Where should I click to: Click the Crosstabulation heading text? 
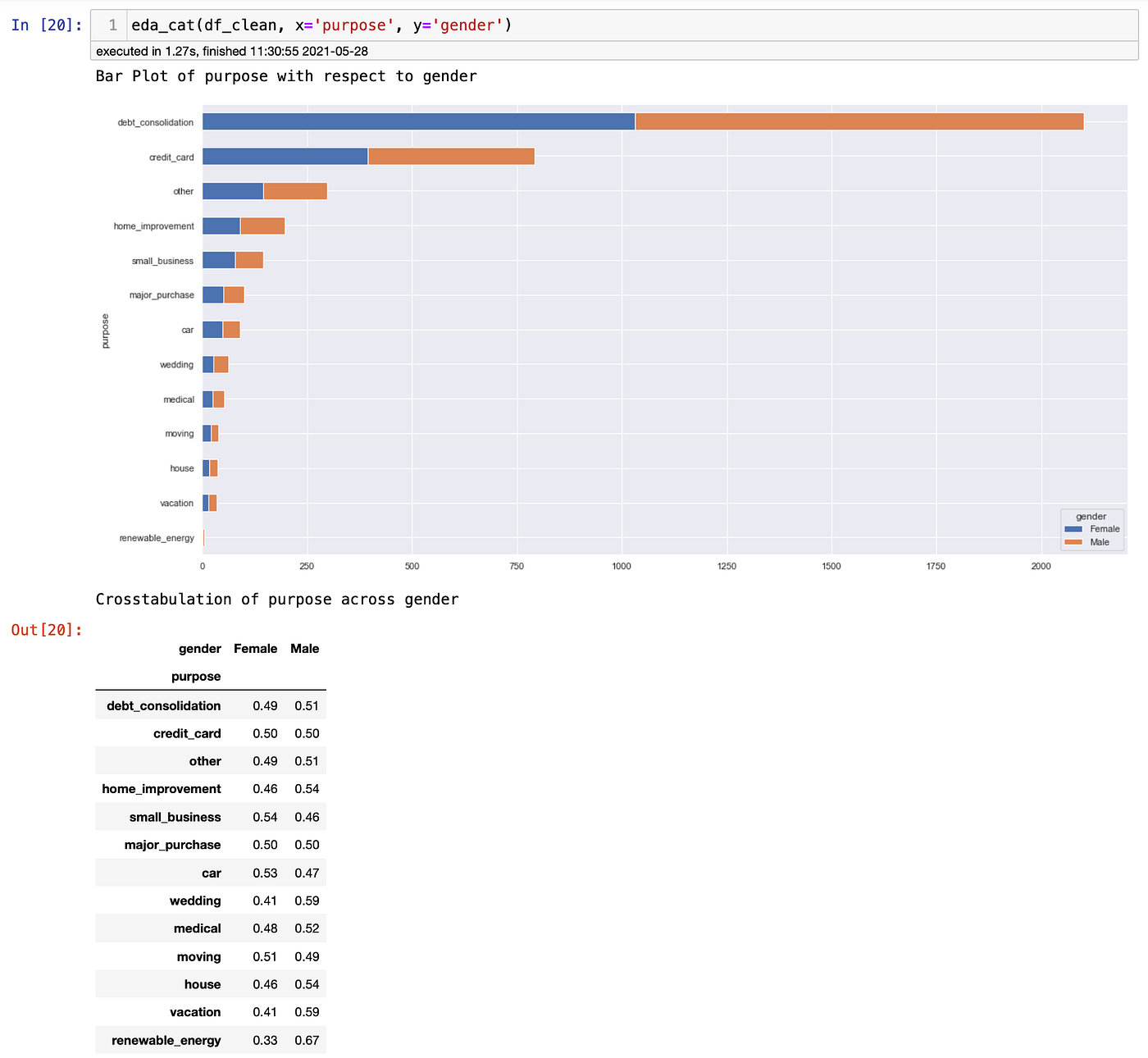point(277,599)
